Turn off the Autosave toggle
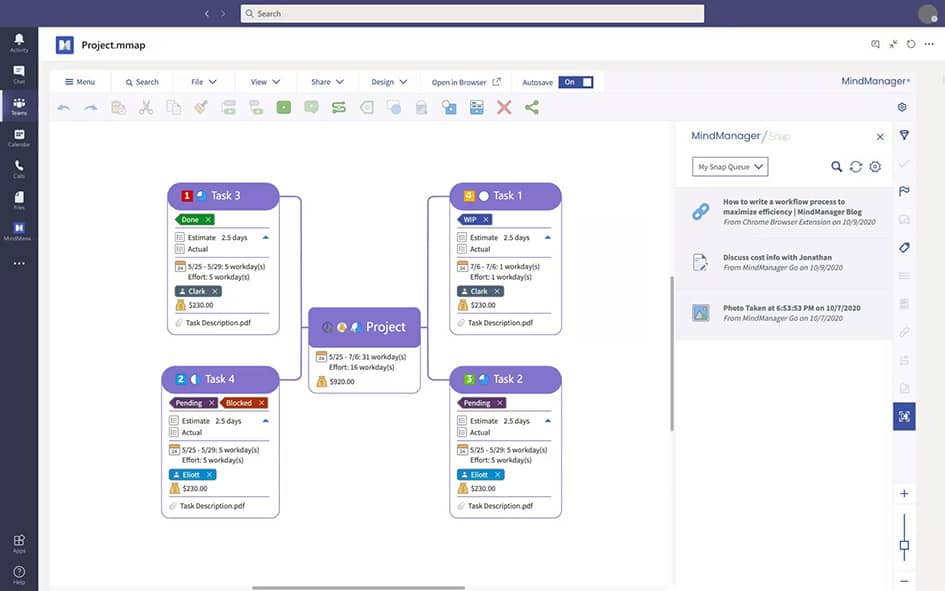Viewport: 945px width, 591px height. (x=577, y=82)
